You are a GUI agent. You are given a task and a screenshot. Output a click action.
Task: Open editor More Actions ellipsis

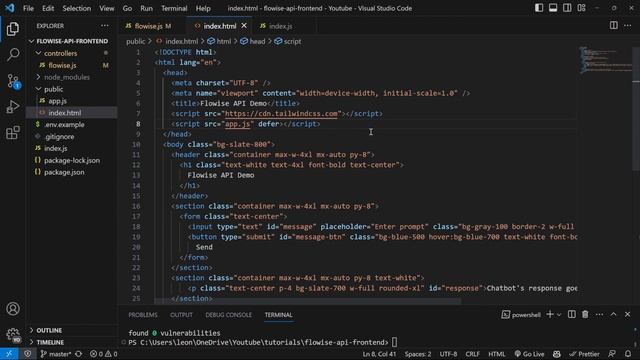(x=627, y=26)
